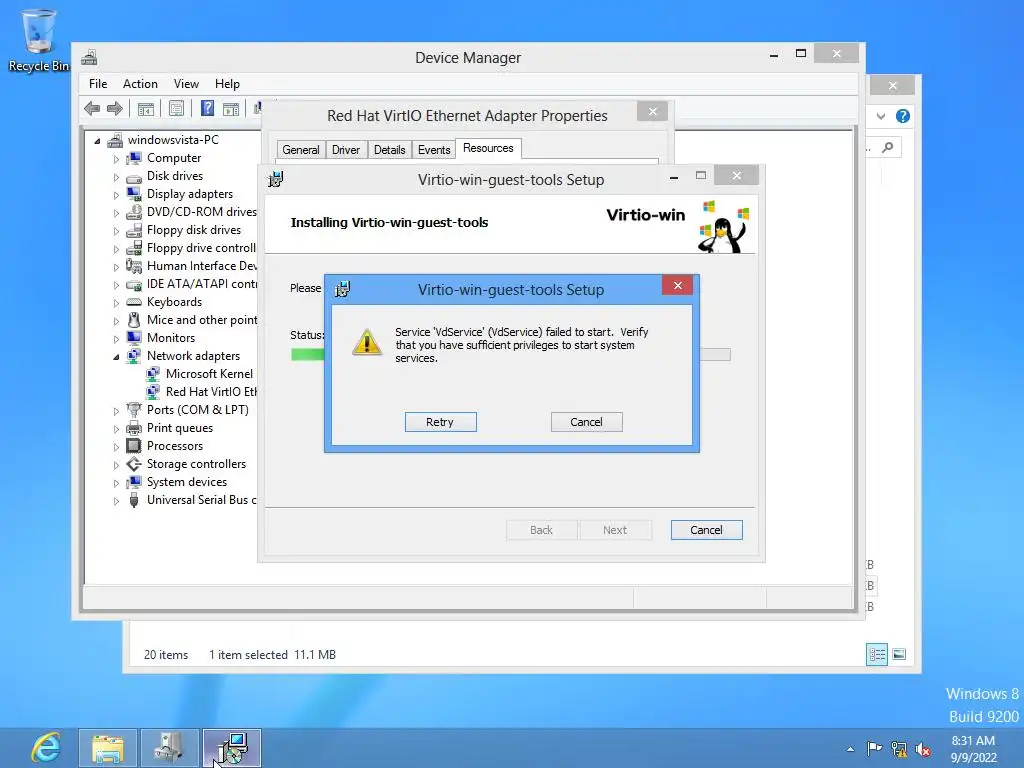This screenshot has height=768, width=1024.
Task: Click the Print queues device icon
Action: [x=134, y=428]
